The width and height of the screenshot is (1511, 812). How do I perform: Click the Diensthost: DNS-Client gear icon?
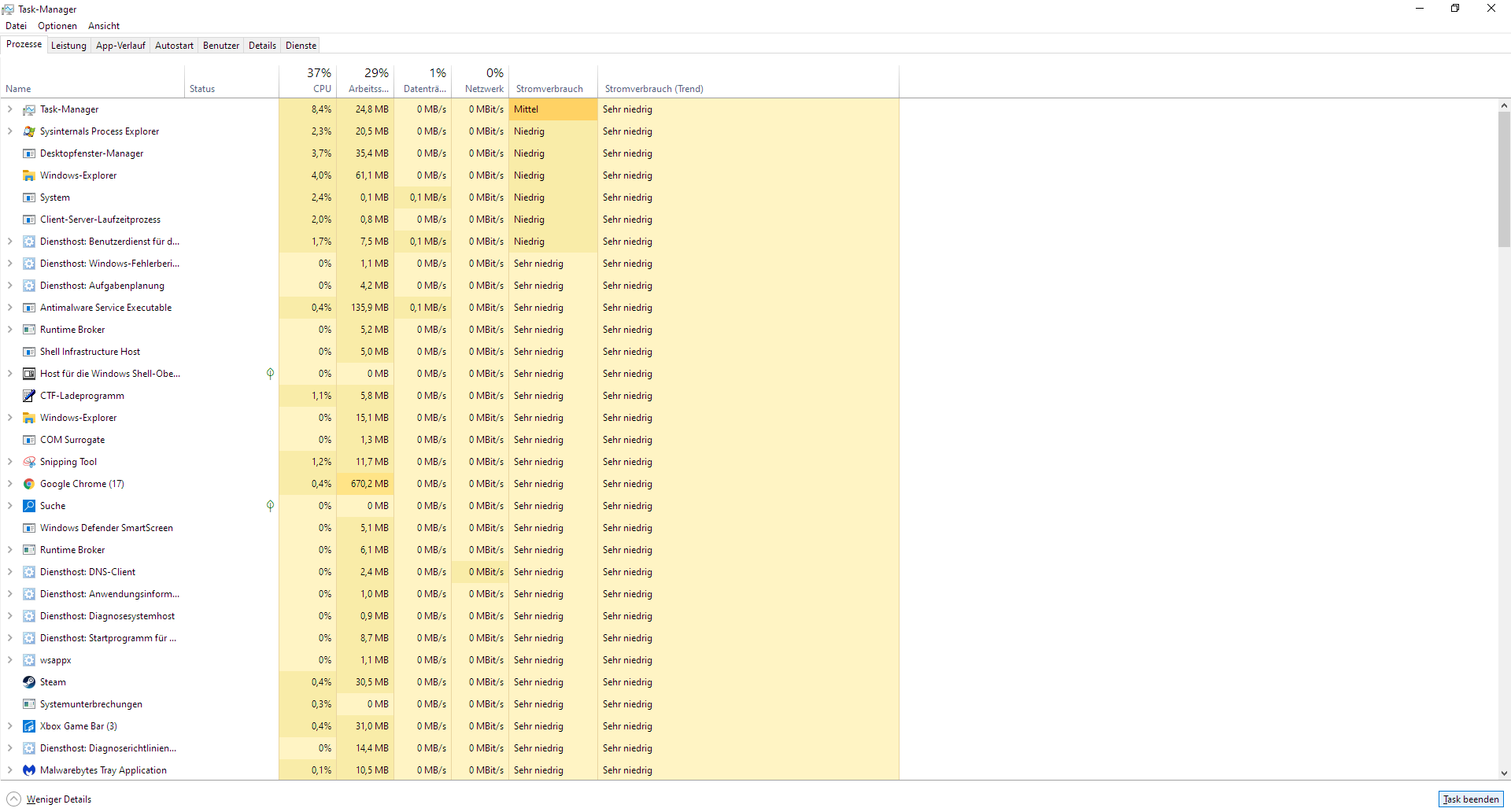(x=29, y=572)
